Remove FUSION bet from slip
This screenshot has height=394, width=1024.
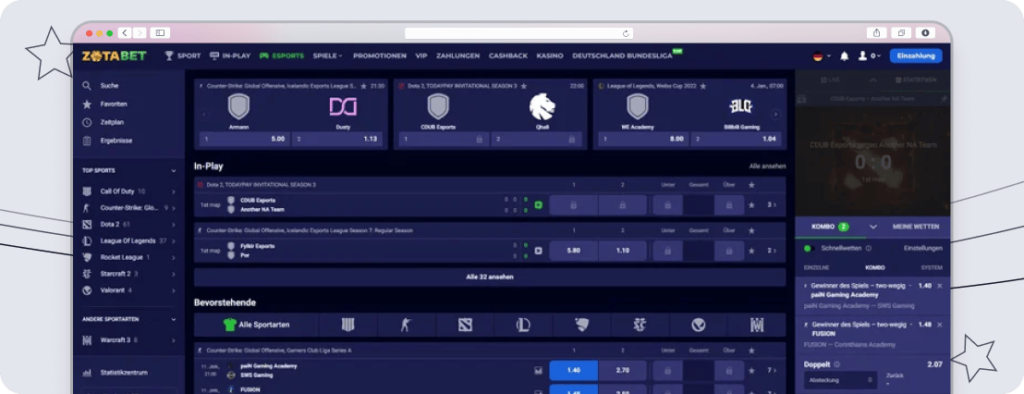pos(940,325)
